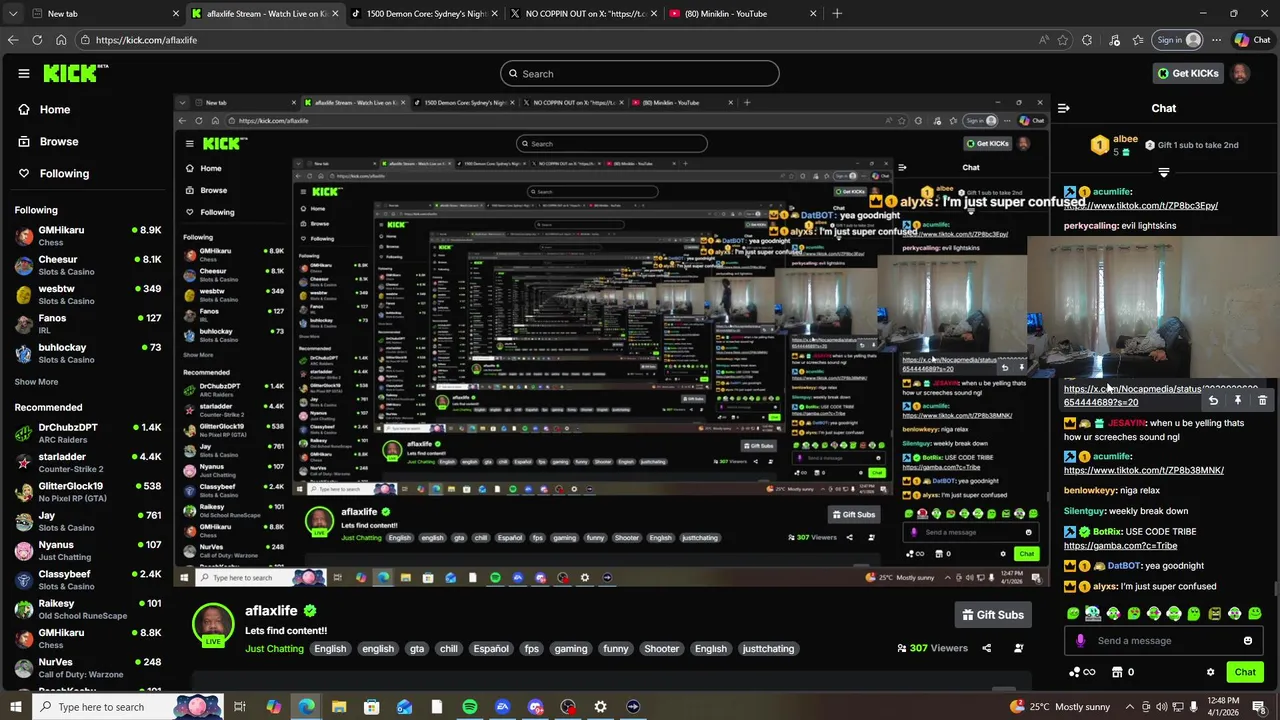Open chat settings gear icon
This screenshot has height=720, width=1280.
1210,672
